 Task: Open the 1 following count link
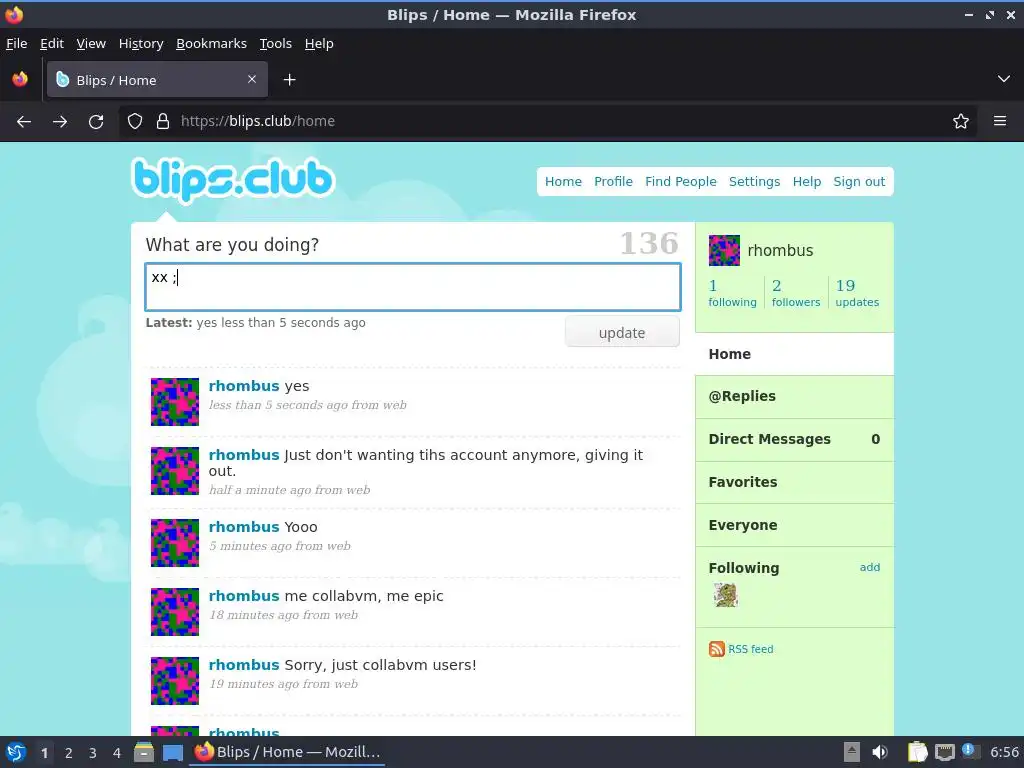coord(732,293)
